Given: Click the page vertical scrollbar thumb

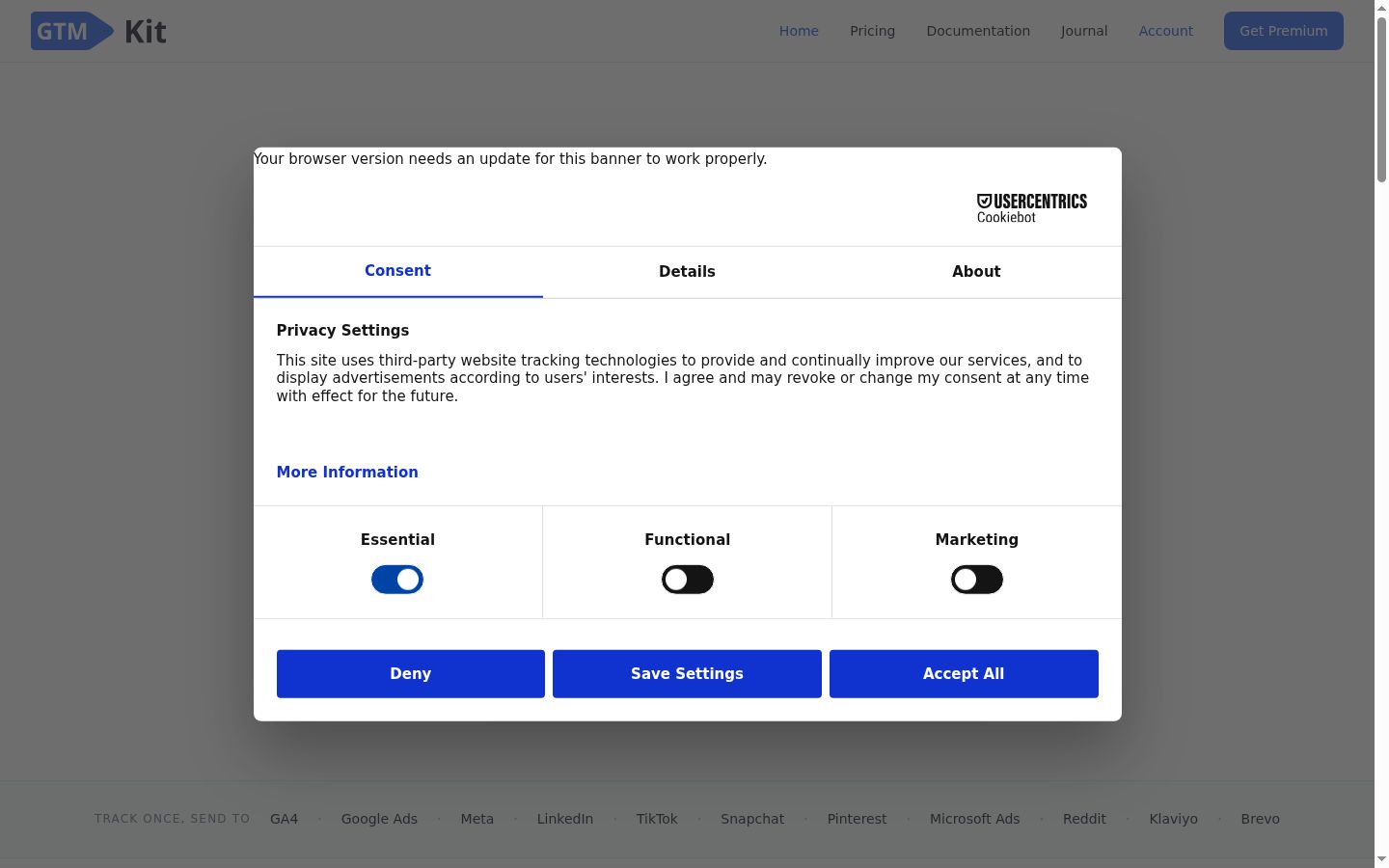Looking at the screenshot, I should coord(1381,98).
